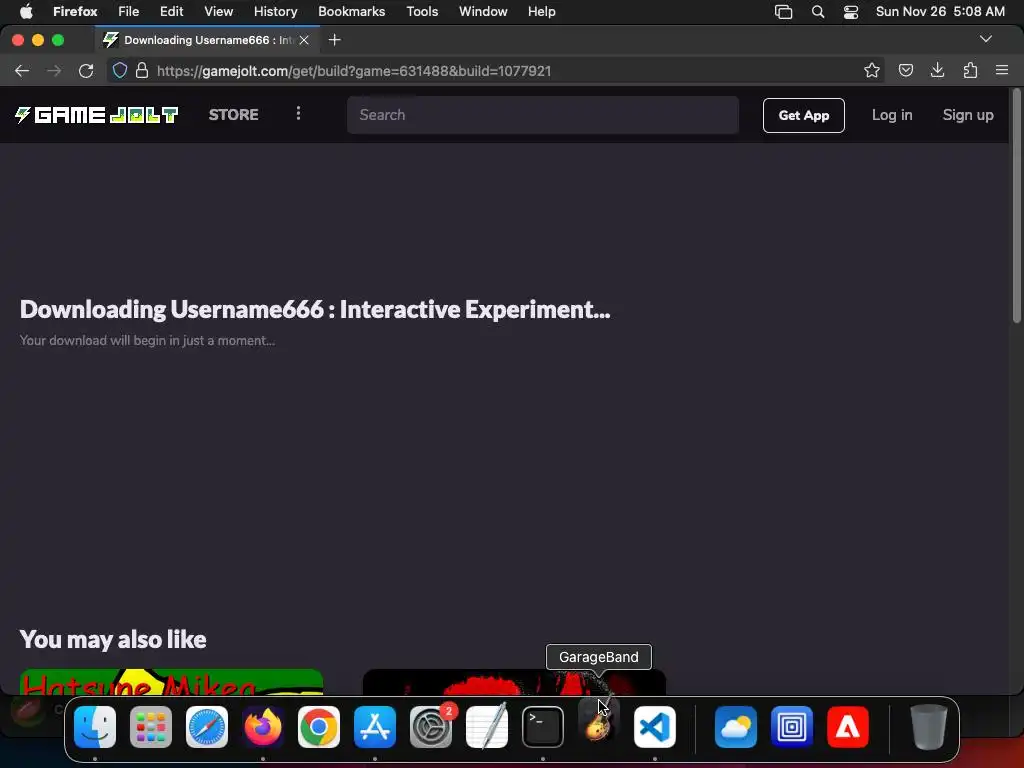This screenshot has width=1024, height=768.
Task: Click Stage Manager icon in menu bar
Action: (783, 11)
